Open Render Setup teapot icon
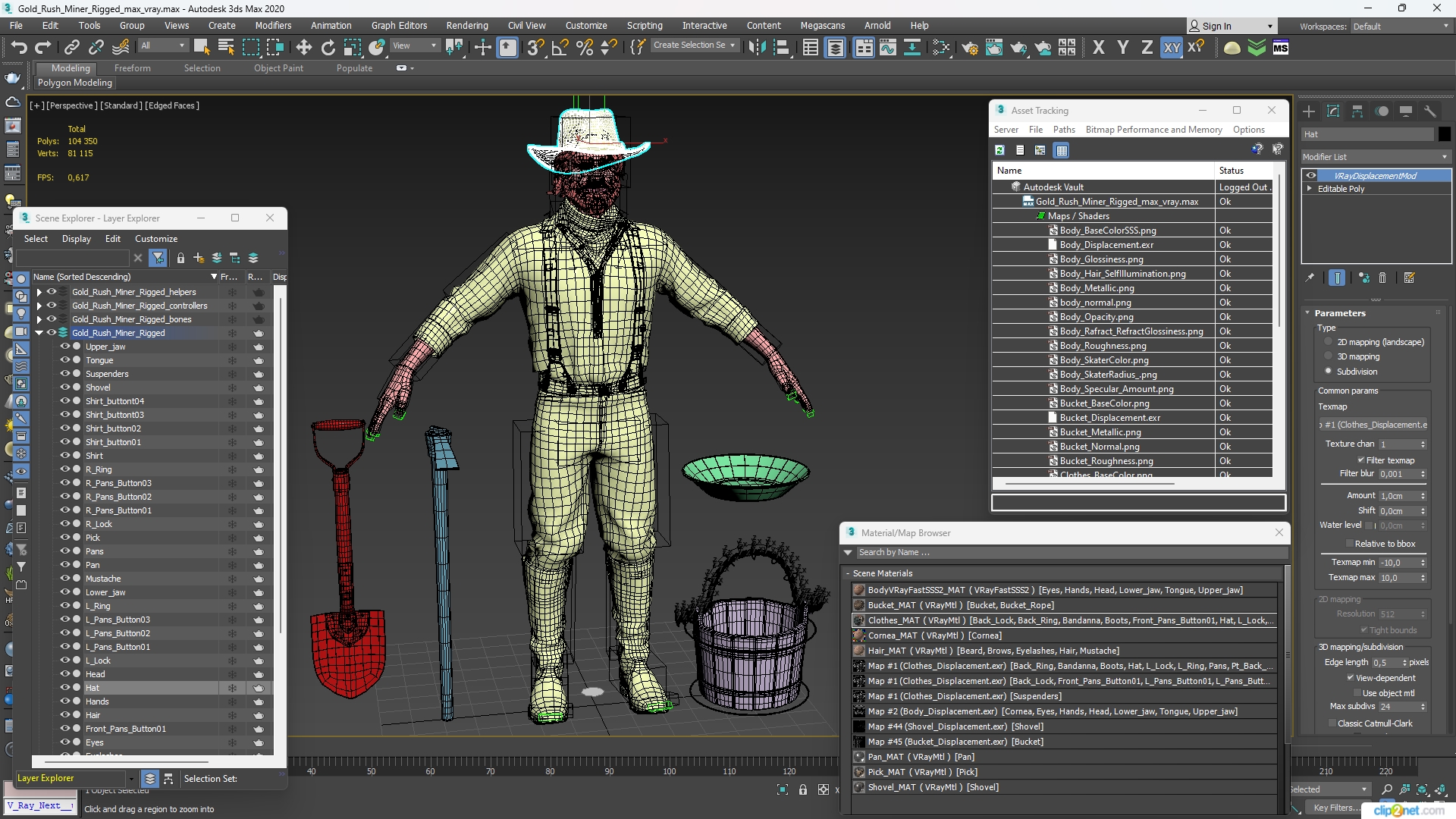The image size is (1456, 819). [969, 48]
